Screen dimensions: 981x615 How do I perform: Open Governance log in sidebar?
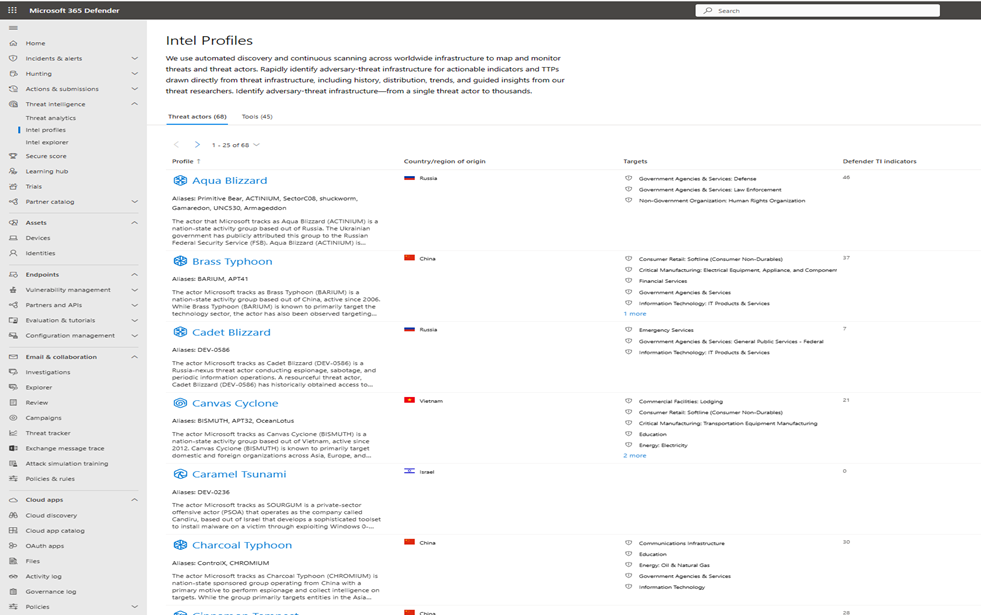51,592
